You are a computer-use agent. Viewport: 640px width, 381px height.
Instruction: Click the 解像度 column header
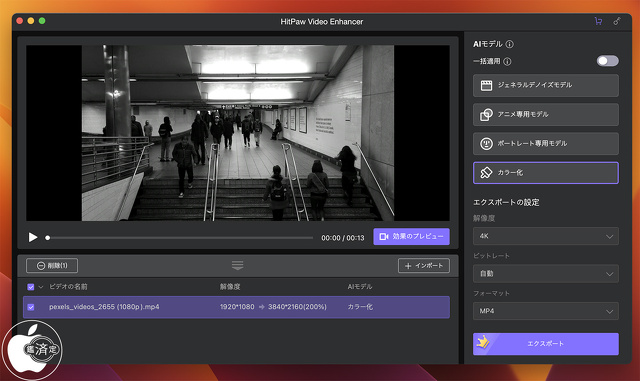[230, 287]
